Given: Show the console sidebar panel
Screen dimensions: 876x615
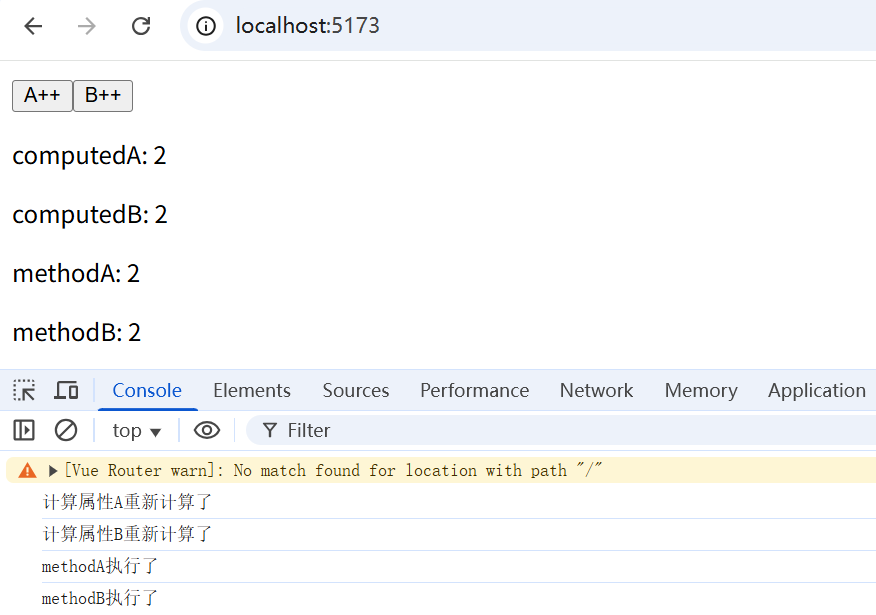Looking at the screenshot, I should (x=24, y=430).
